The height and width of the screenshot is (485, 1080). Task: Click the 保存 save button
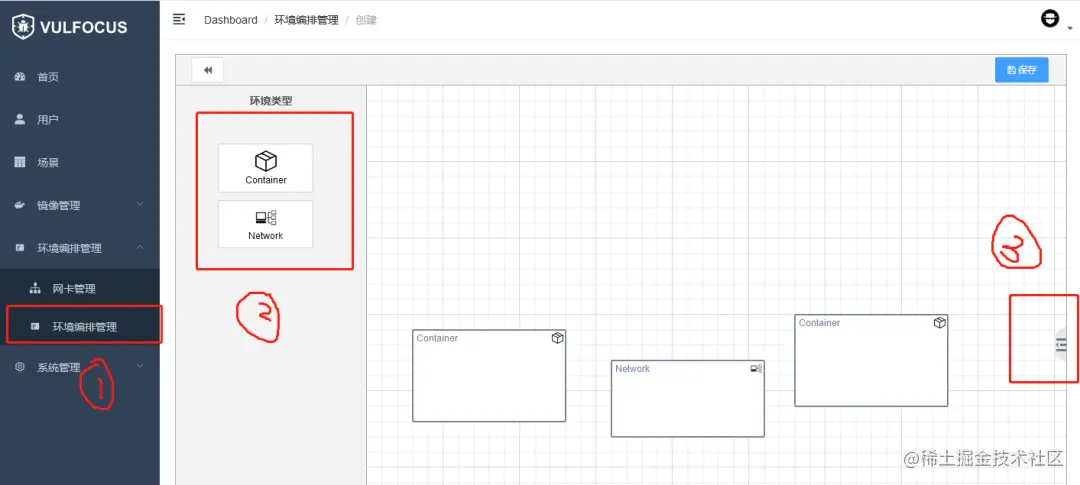tap(1021, 70)
